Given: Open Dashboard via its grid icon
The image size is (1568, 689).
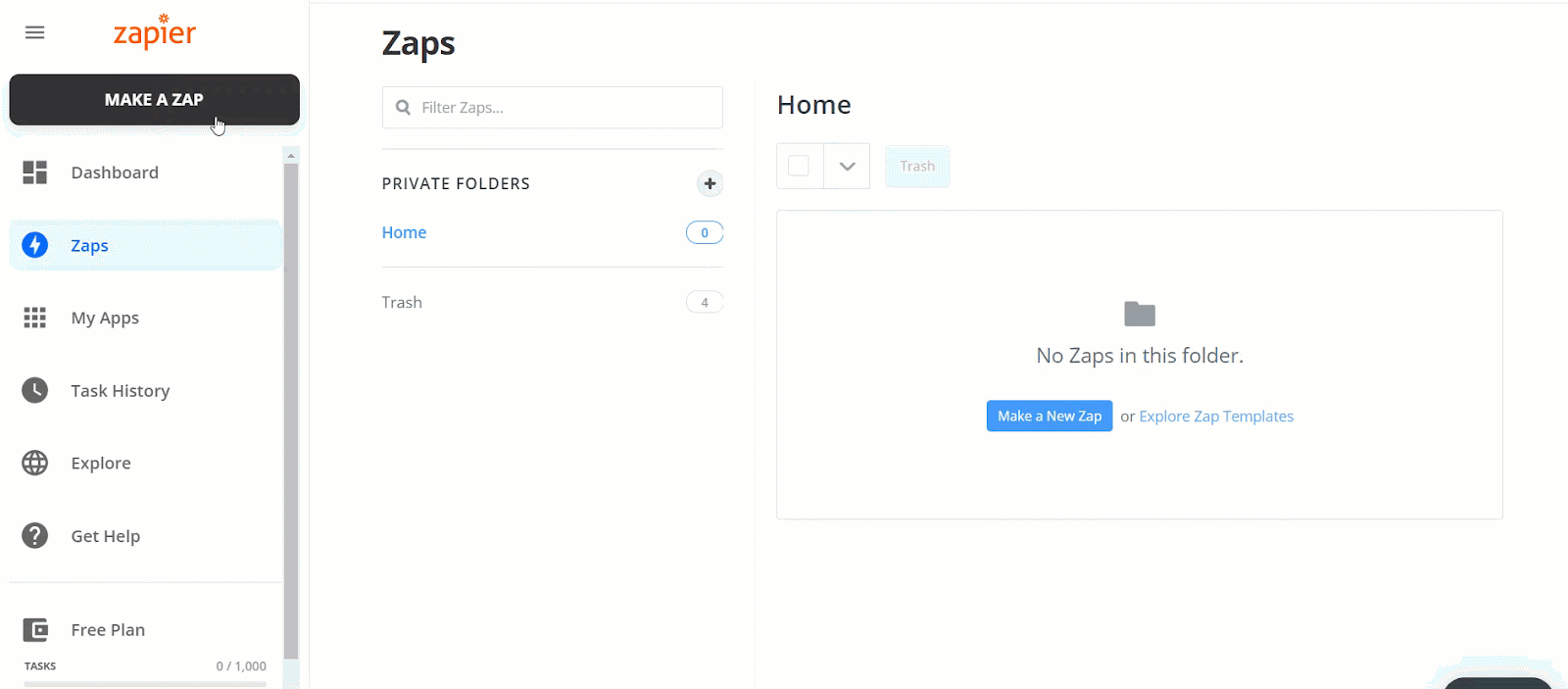Looking at the screenshot, I should click(x=35, y=172).
